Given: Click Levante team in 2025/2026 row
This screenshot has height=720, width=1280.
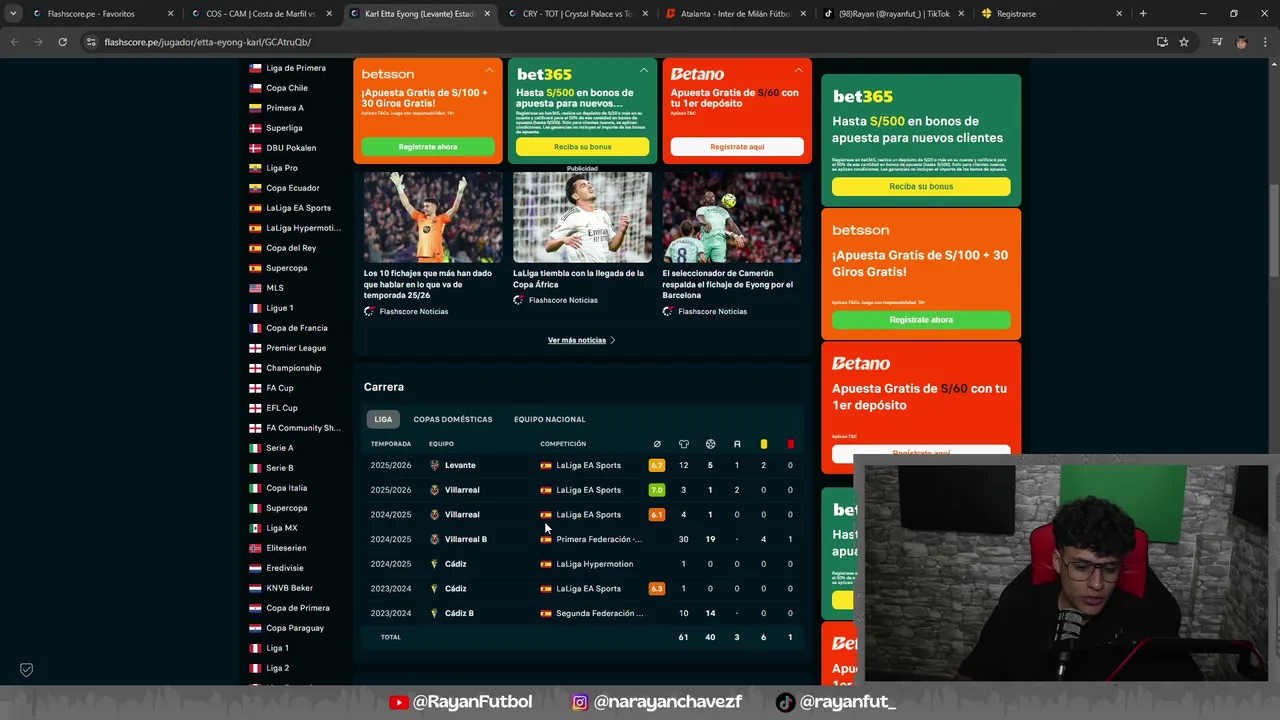Looking at the screenshot, I should point(460,465).
